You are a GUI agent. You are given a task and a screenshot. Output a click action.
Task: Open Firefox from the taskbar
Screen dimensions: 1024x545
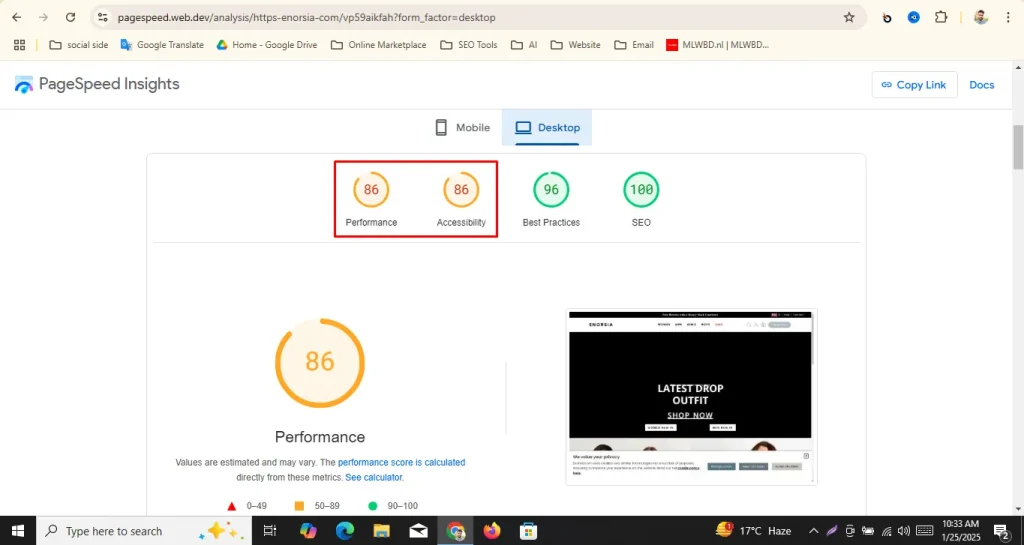click(x=491, y=531)
